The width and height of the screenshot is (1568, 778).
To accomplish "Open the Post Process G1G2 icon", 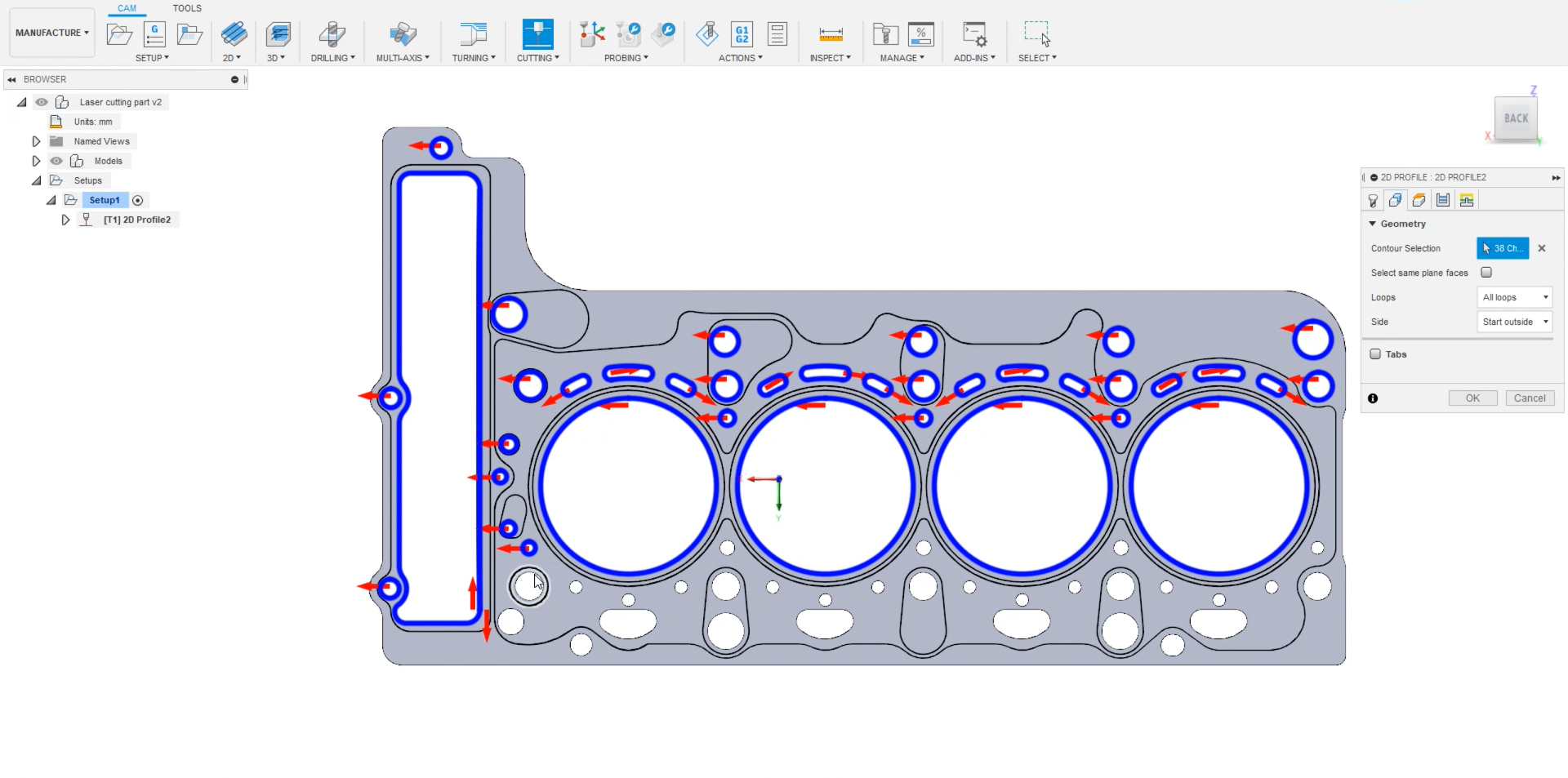I will coord(742,34).
